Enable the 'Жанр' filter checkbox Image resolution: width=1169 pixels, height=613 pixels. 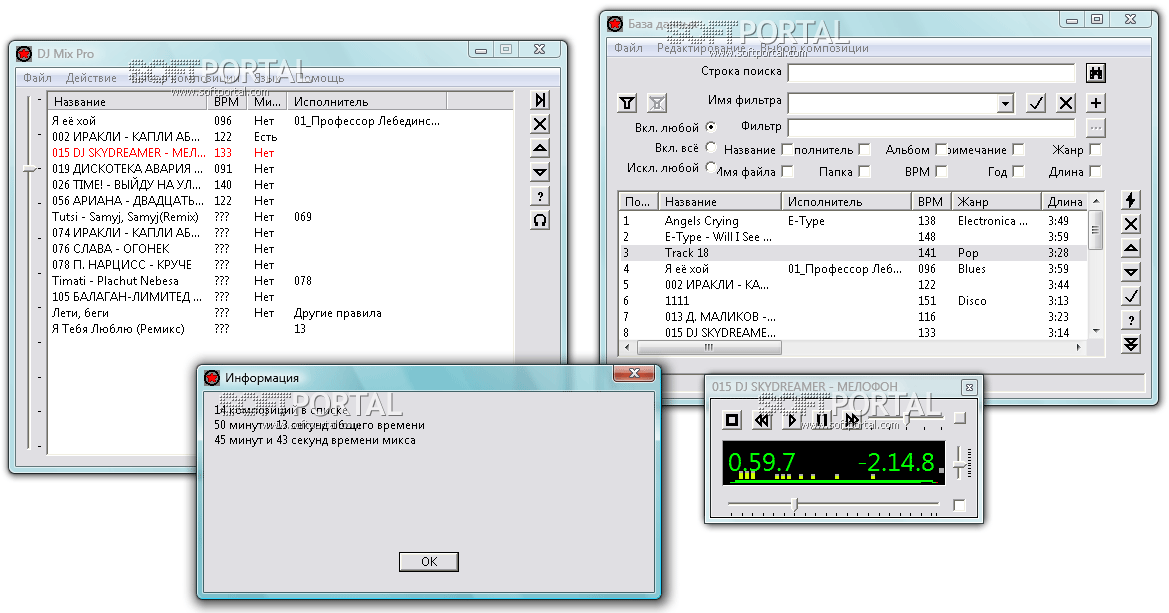pos(1095,150)
